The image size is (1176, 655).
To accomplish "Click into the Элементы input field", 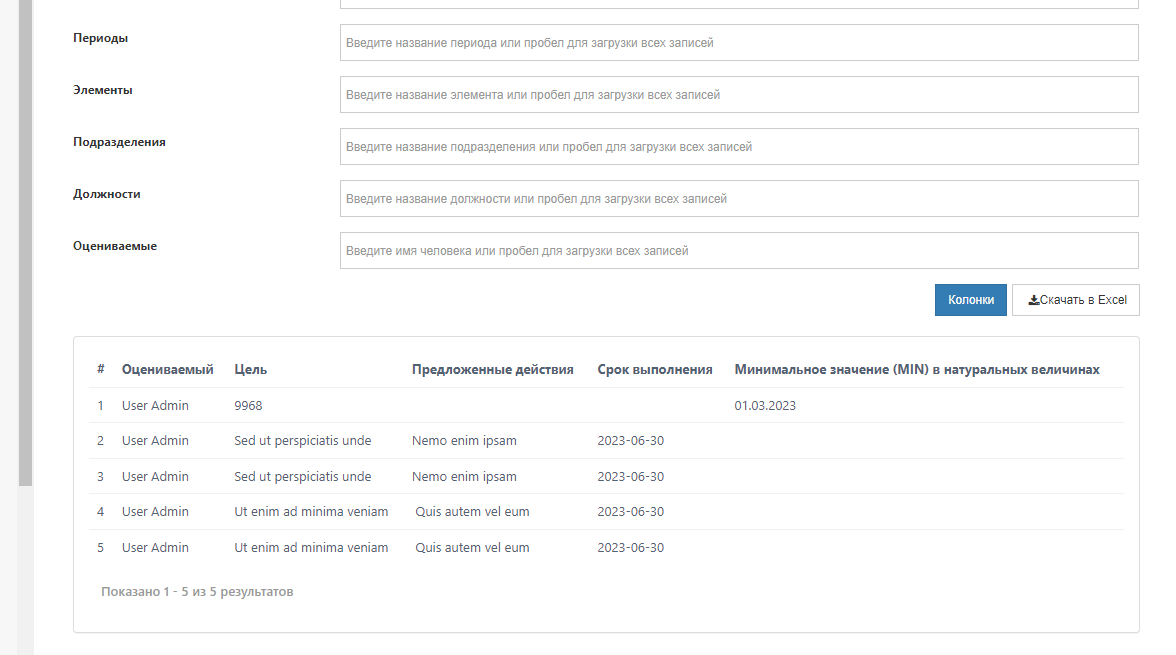I will (738, 95).
